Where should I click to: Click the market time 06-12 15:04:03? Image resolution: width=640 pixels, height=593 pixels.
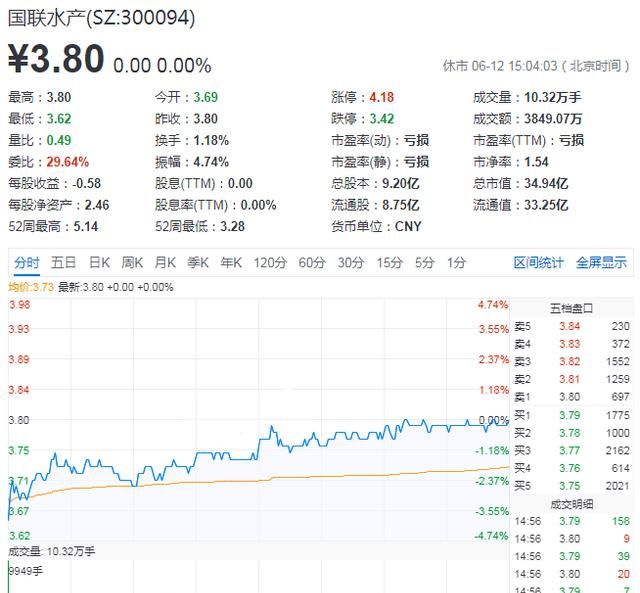[514, 66]
